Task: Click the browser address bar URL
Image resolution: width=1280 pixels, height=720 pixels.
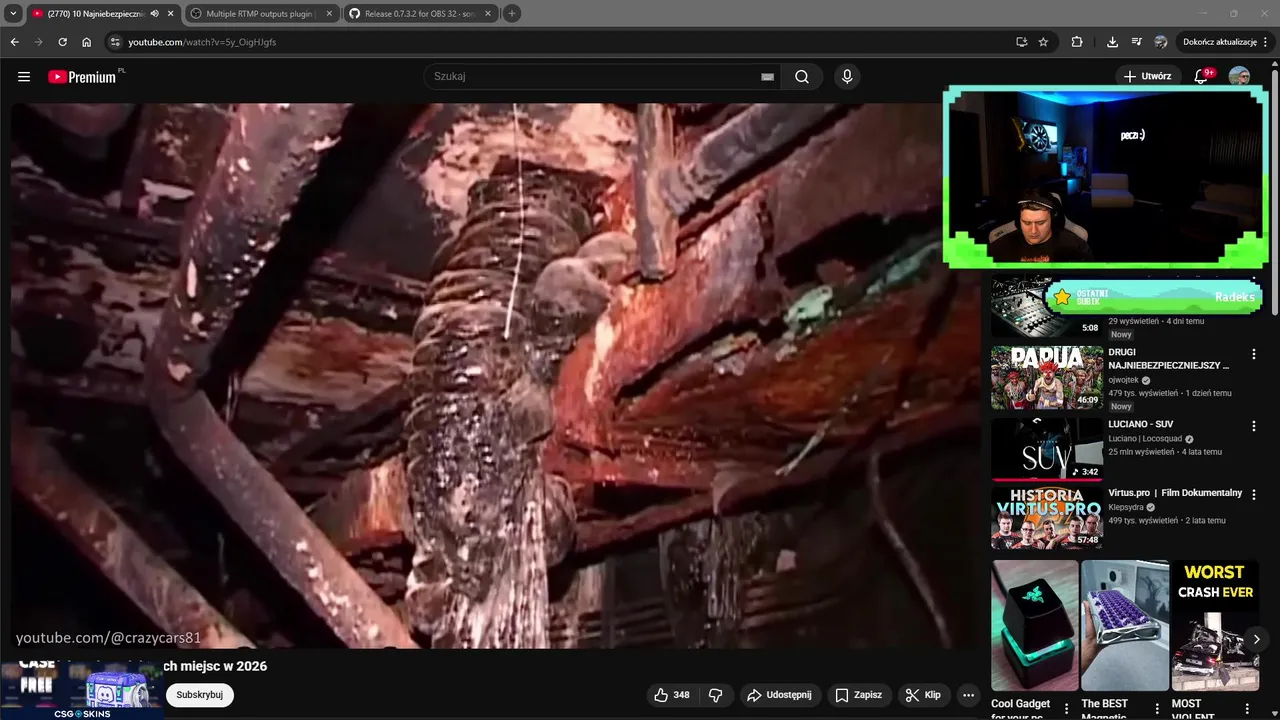Action: click(202, 42)
